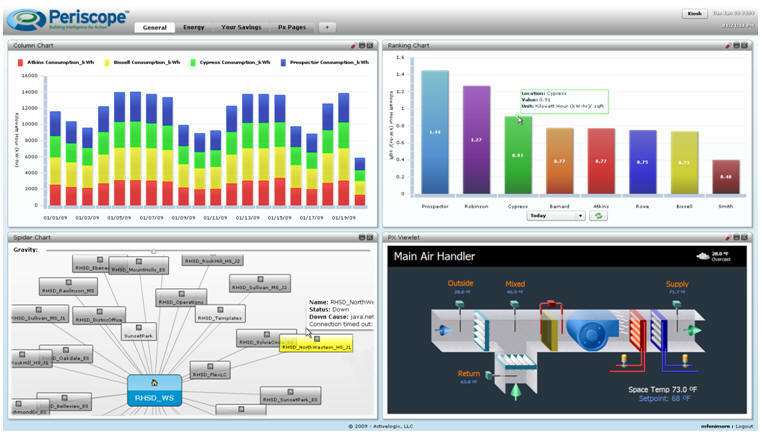The width and height of the screenshot is (762, 435).
Task: Click the green Cypress ranking bar
Action: [x=518, y=156]
